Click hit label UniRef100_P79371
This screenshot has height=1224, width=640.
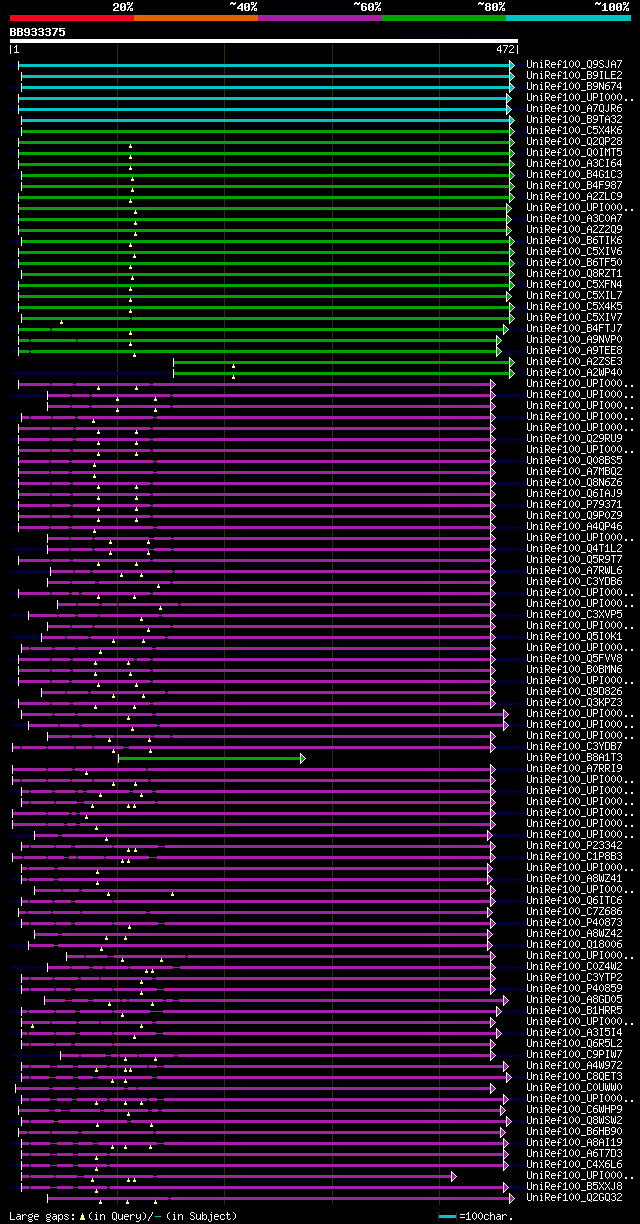[x=574, y=505]
